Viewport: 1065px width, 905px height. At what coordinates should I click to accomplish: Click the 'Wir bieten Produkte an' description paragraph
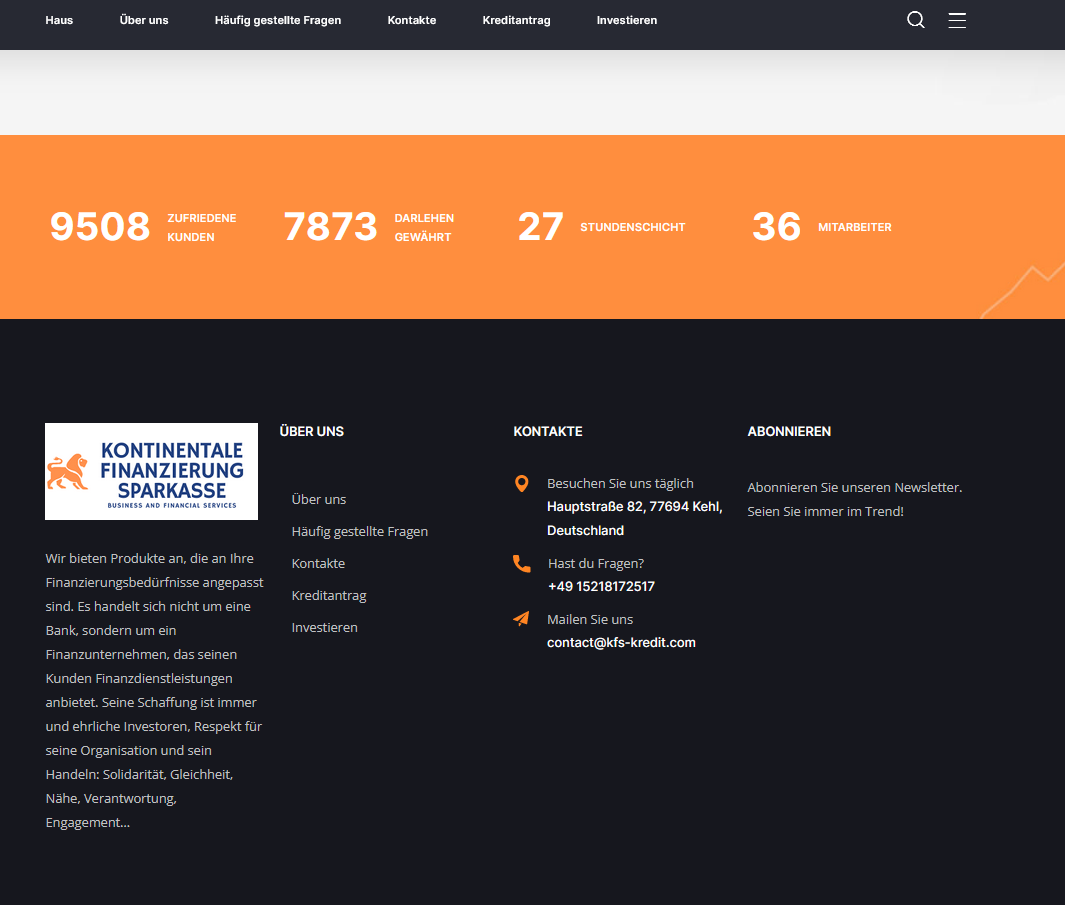pos(154,690)
